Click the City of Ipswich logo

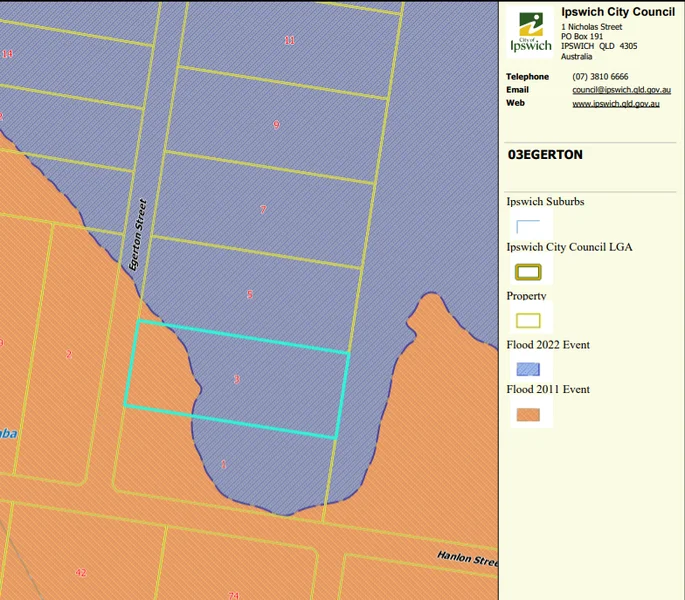(x=530, y=32)
